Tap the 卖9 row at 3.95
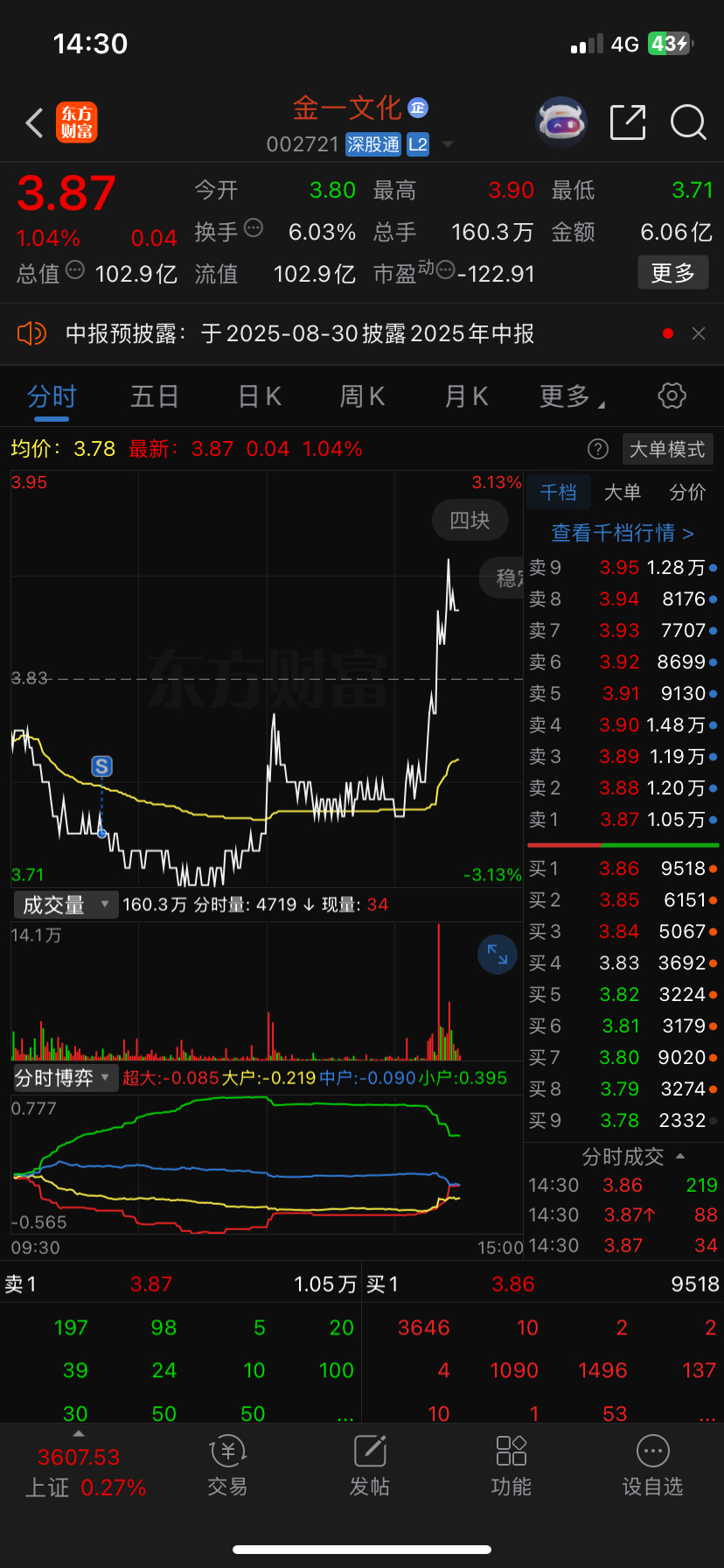 pyautogui.click(x=623, y=567)
